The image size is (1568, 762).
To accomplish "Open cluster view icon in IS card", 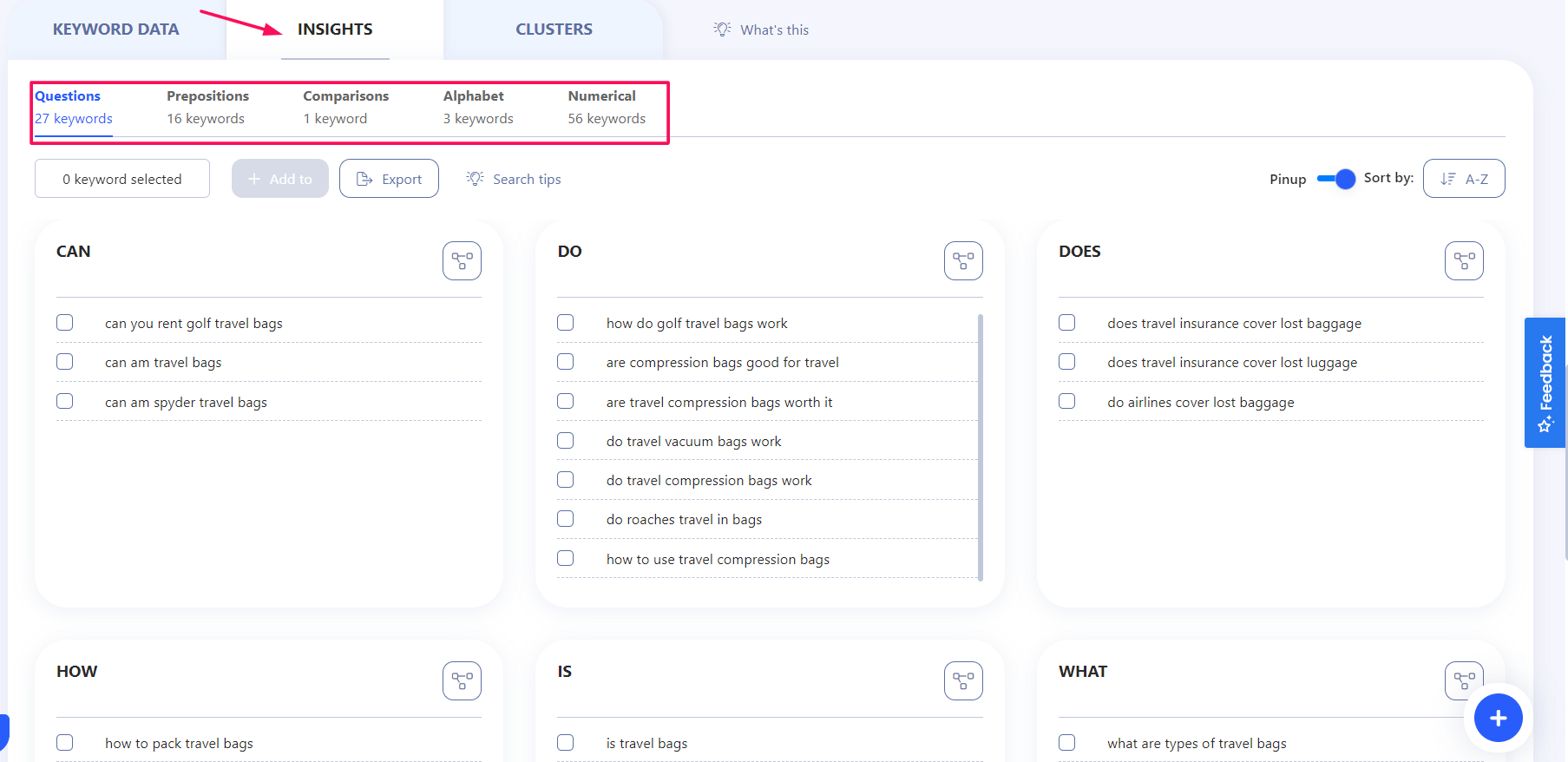I will [963, 680].
